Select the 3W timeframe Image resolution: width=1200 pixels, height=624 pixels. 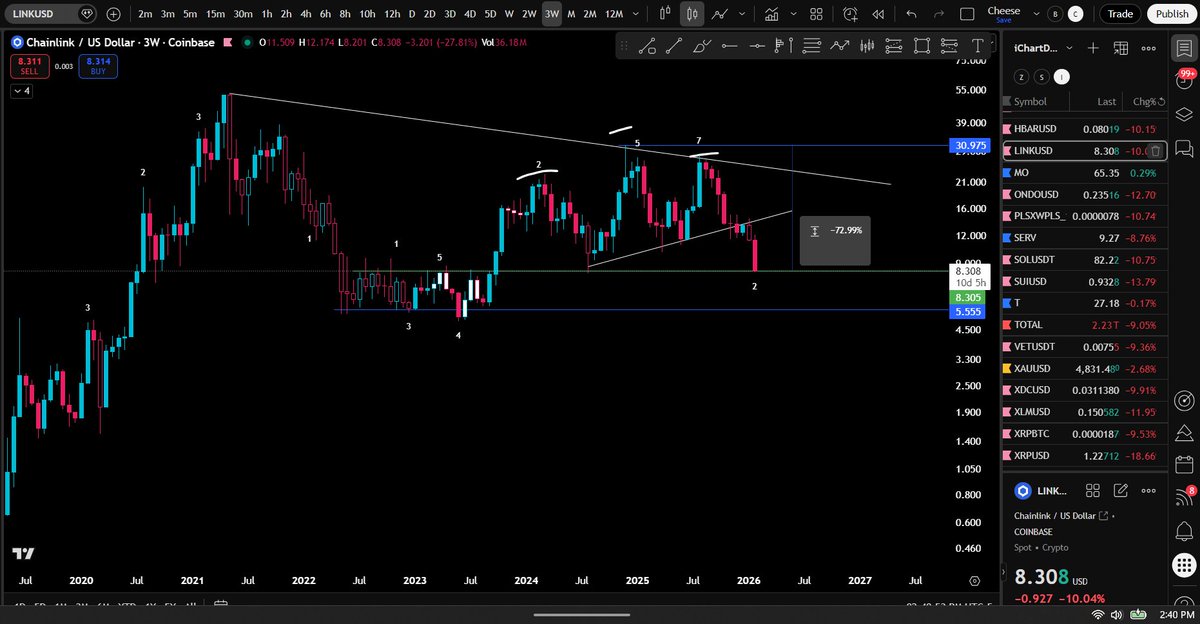[x=552, y=14]
